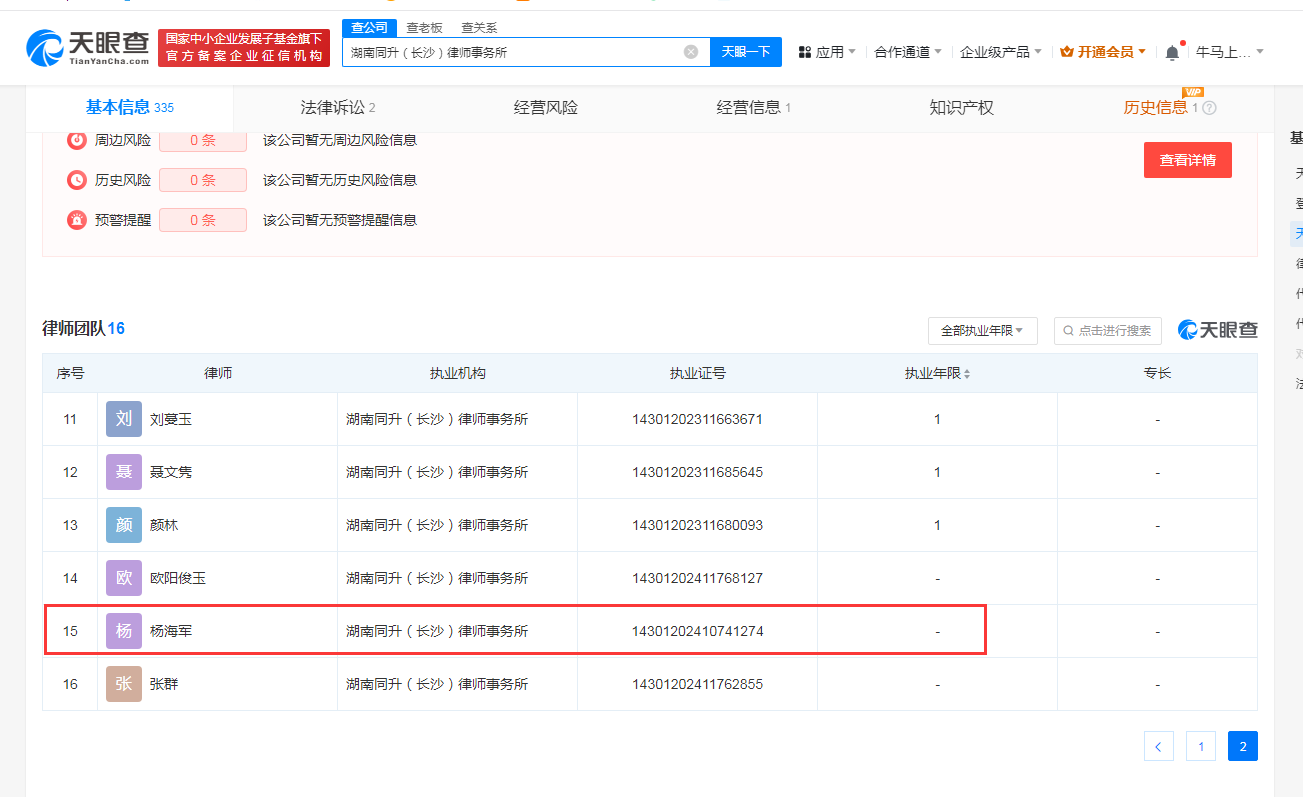Click the lawyer team search field

[1108, 330]
